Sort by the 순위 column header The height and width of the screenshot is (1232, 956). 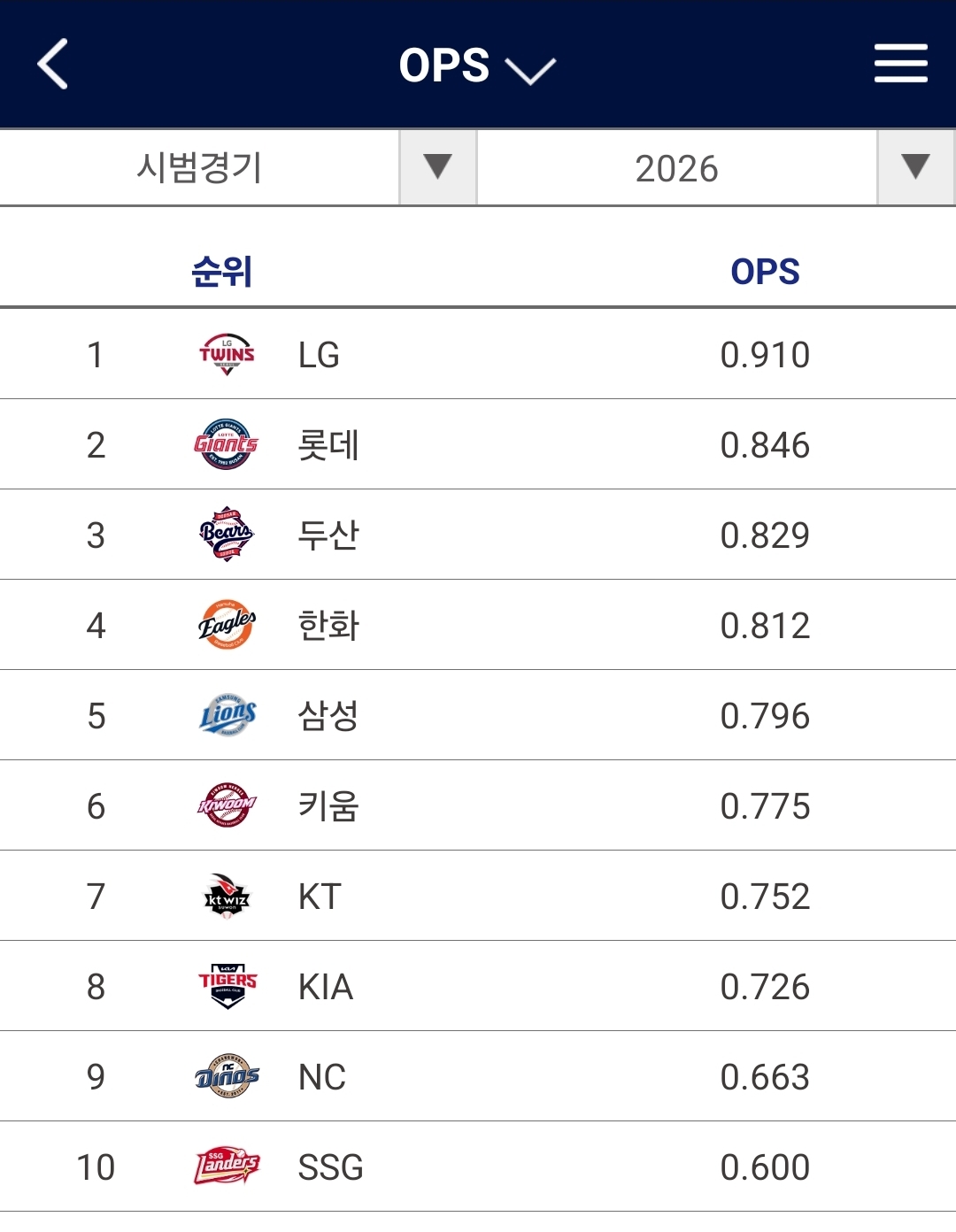pos(222,272)
